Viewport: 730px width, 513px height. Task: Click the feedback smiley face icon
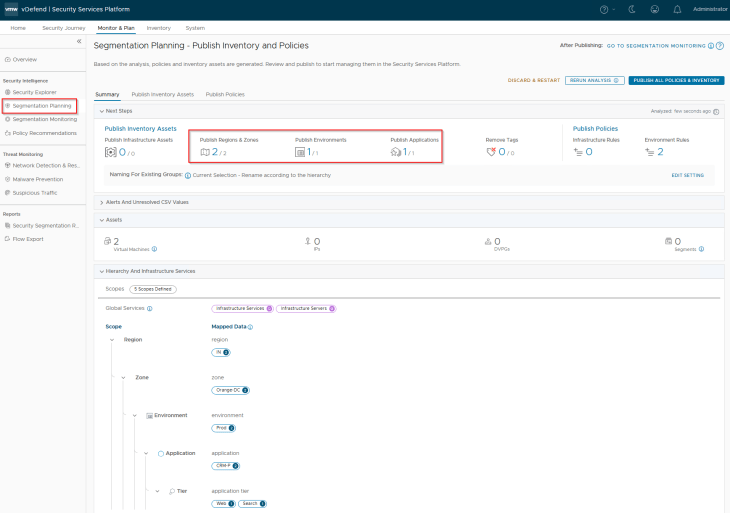[x=653, y=9]
